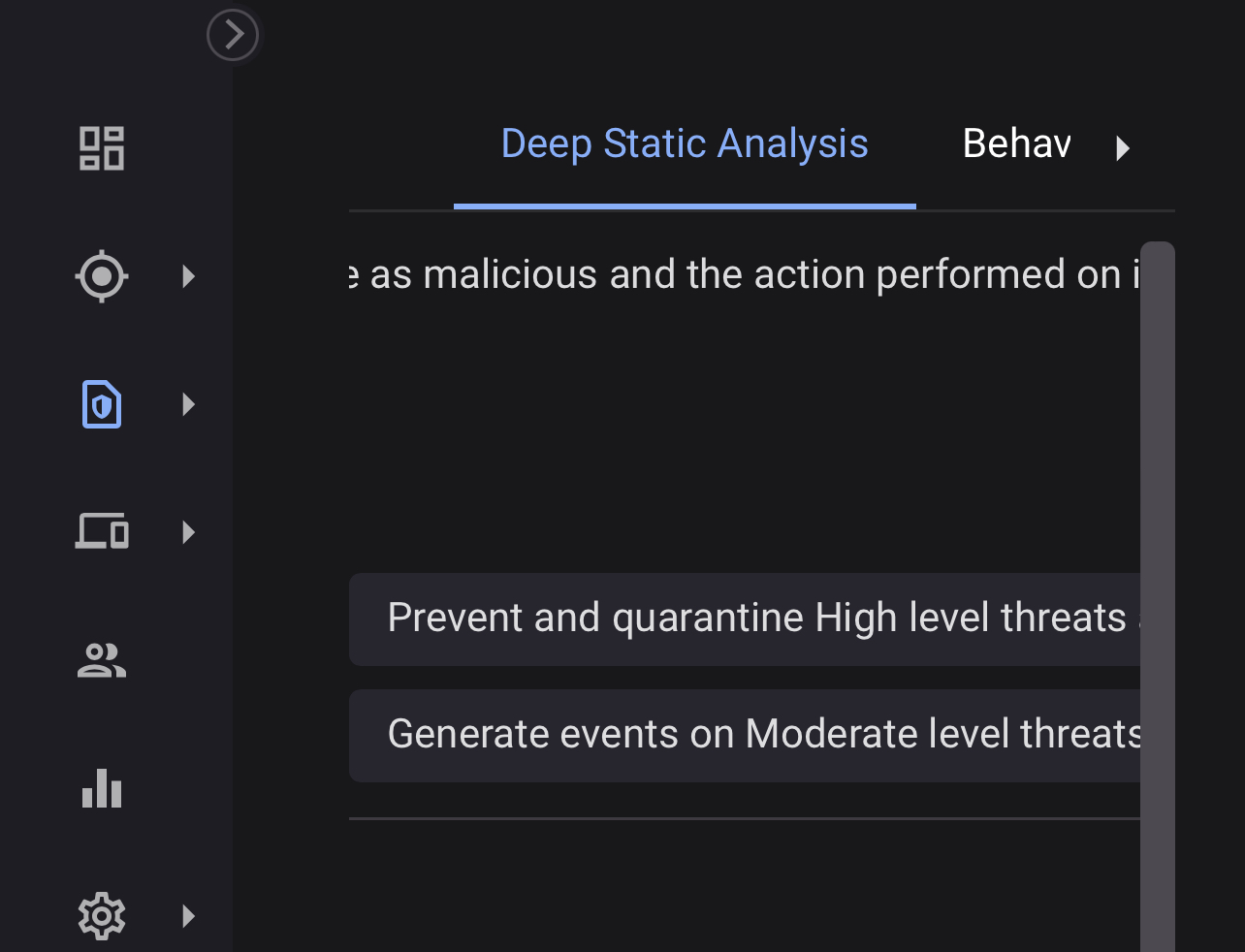Image resolution: width=1245 pixels, height=952 pixels.
Task: Click the settings gear icon
Action: [102, 916]
